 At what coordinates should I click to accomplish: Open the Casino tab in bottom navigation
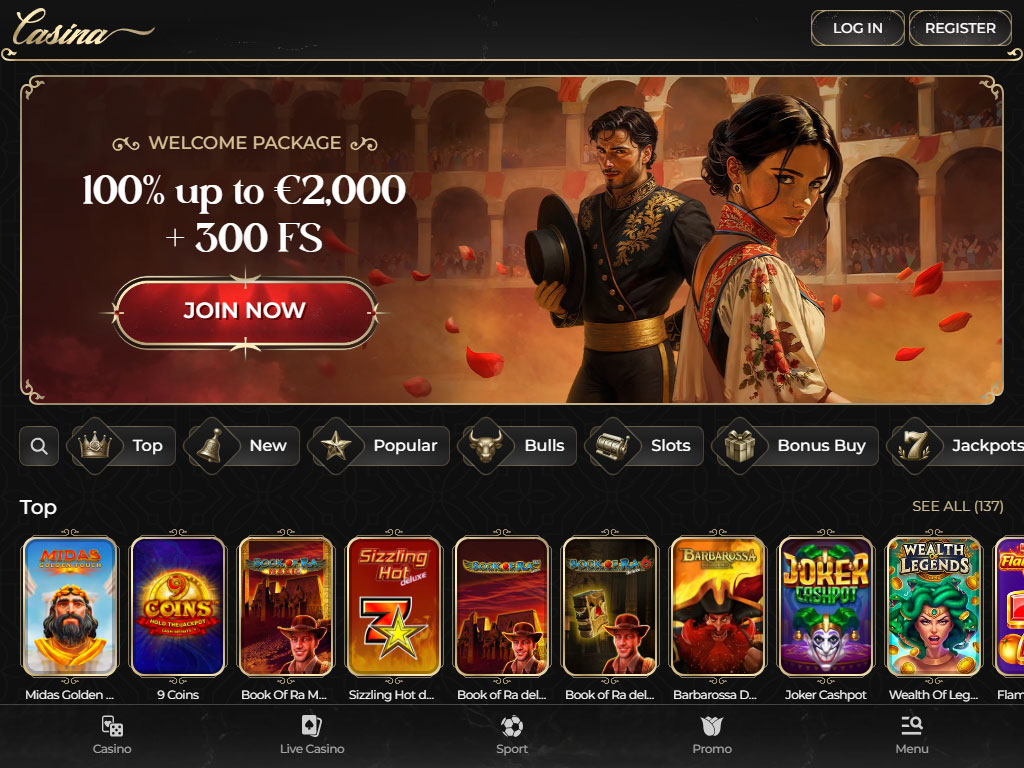point(112,735)
